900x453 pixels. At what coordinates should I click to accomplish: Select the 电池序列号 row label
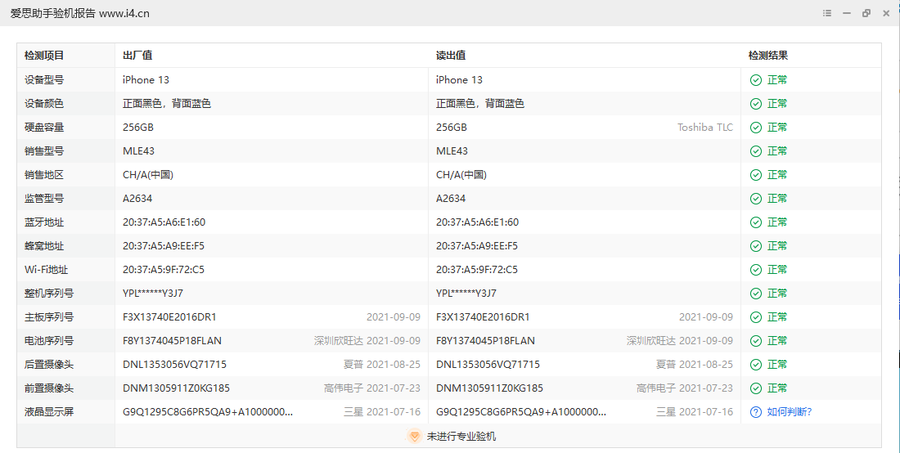click(49, 341)
